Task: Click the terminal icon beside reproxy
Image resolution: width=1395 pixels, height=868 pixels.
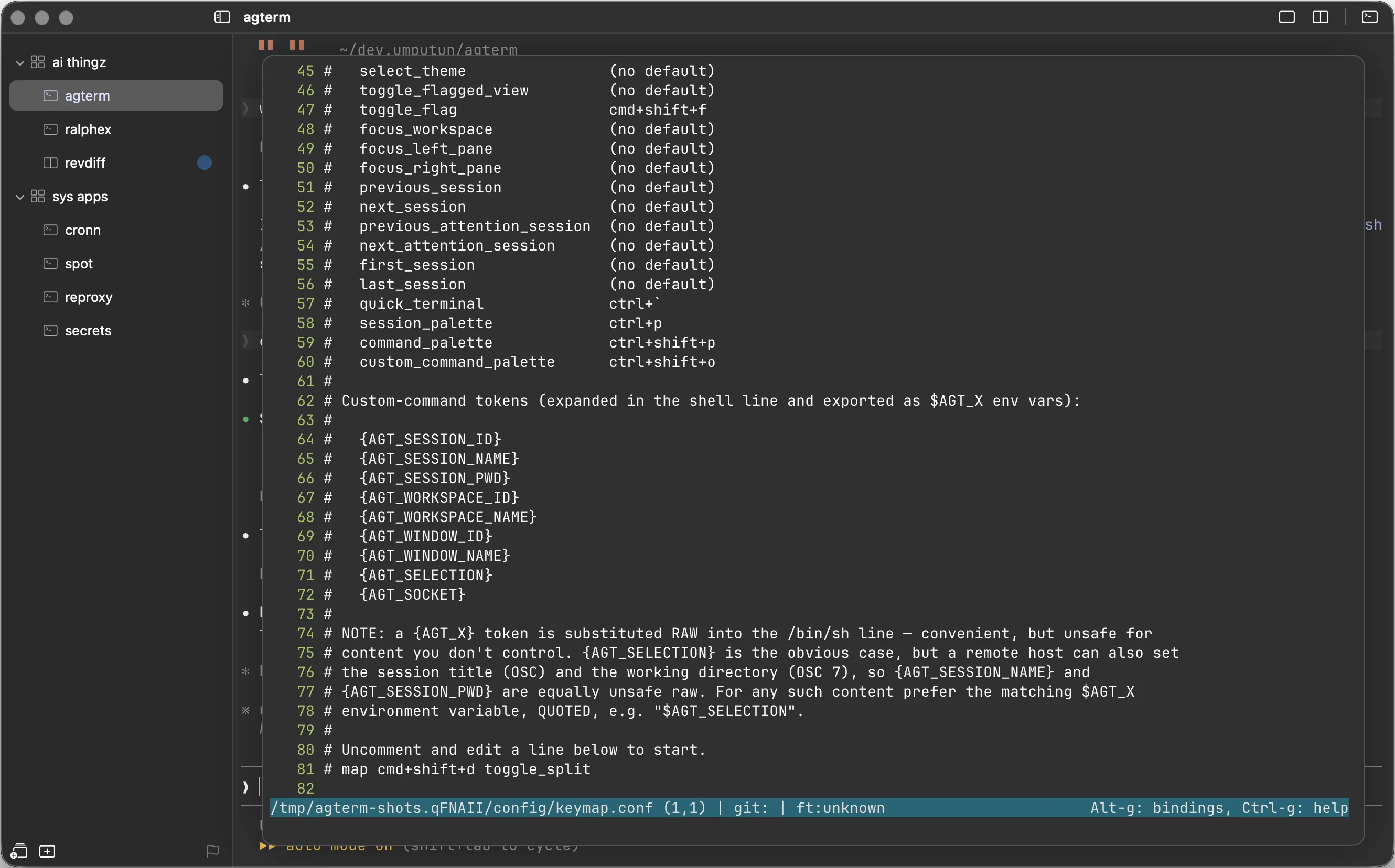Action: 50,297
